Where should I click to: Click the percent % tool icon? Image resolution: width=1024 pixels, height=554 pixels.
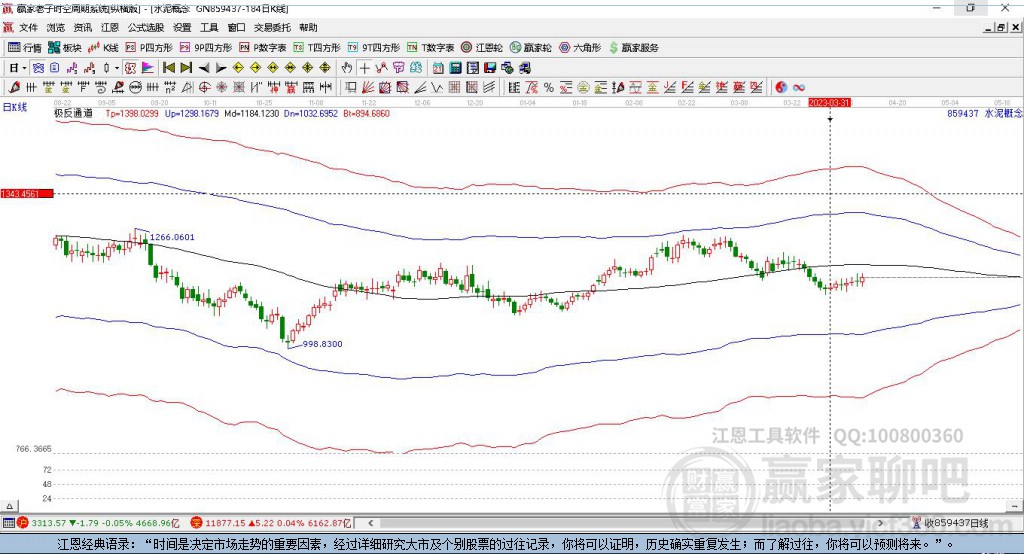[x=549, y=88]
